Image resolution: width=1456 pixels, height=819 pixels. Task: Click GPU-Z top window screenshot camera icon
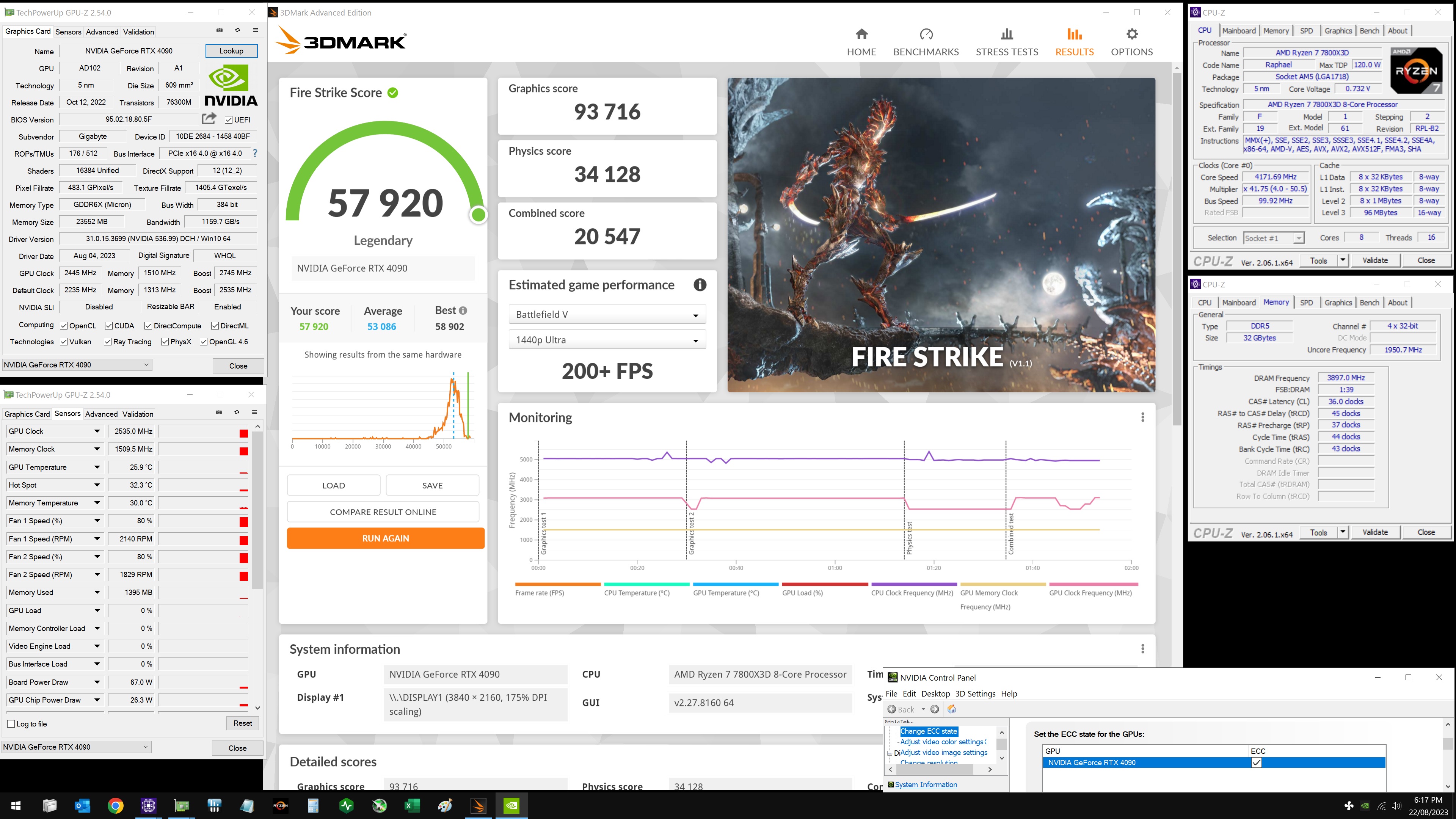[219, 30]
